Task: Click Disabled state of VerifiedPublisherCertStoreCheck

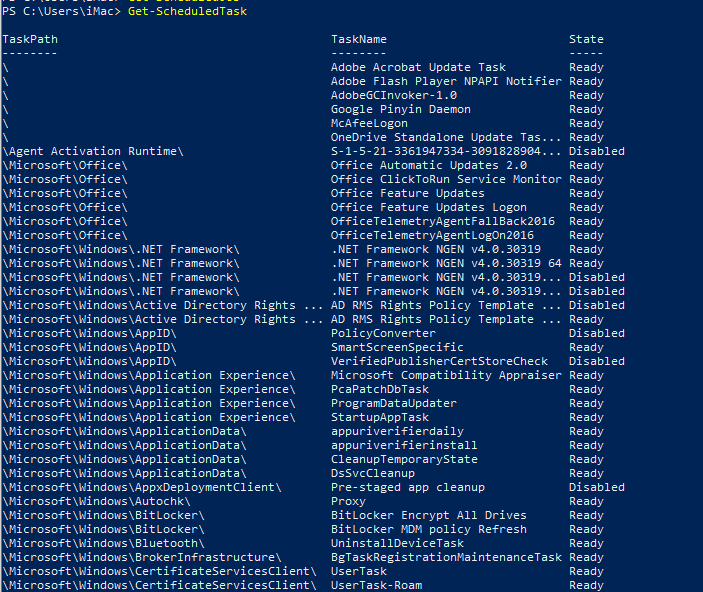Action: click(x=597, y=361)
